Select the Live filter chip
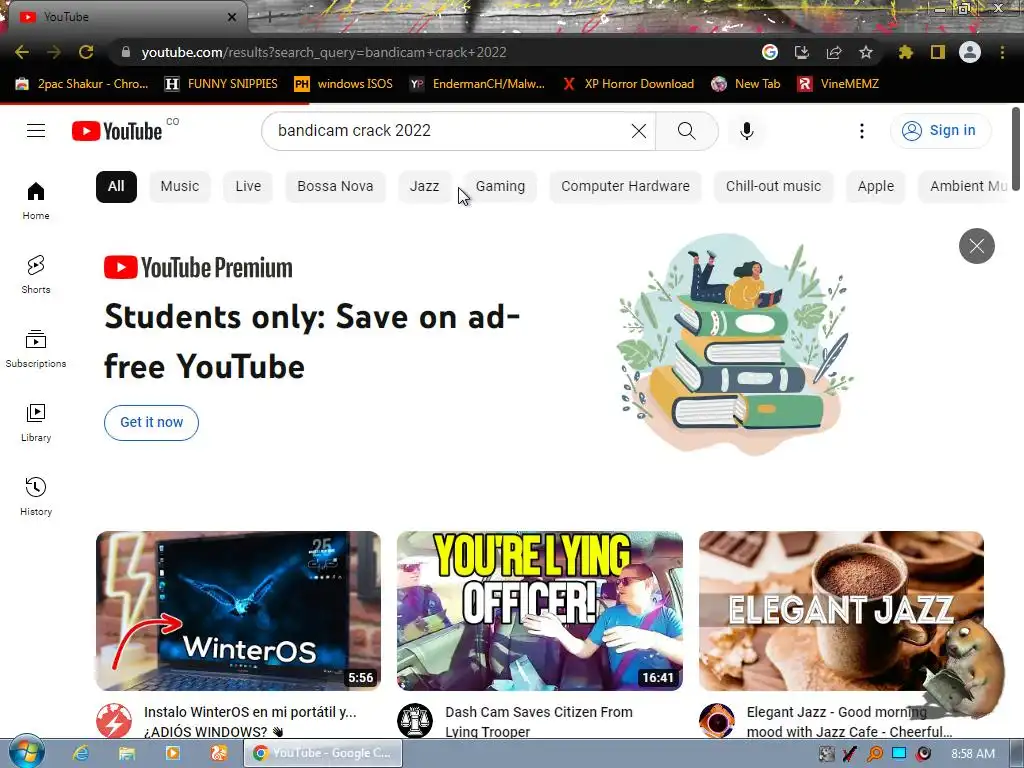The image size is (1024, 768). pos(248,186)
